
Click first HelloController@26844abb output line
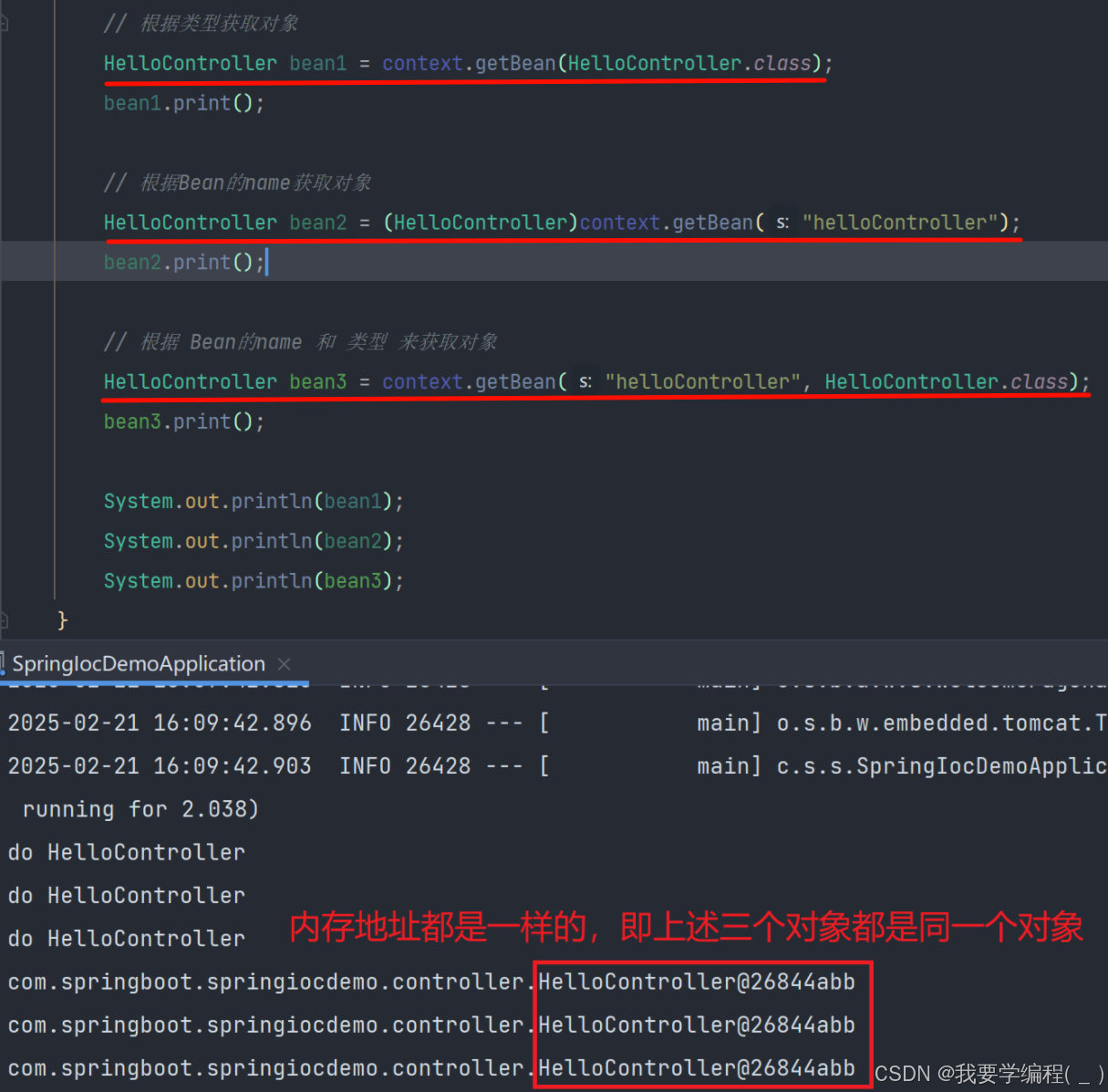coord(431,982)
